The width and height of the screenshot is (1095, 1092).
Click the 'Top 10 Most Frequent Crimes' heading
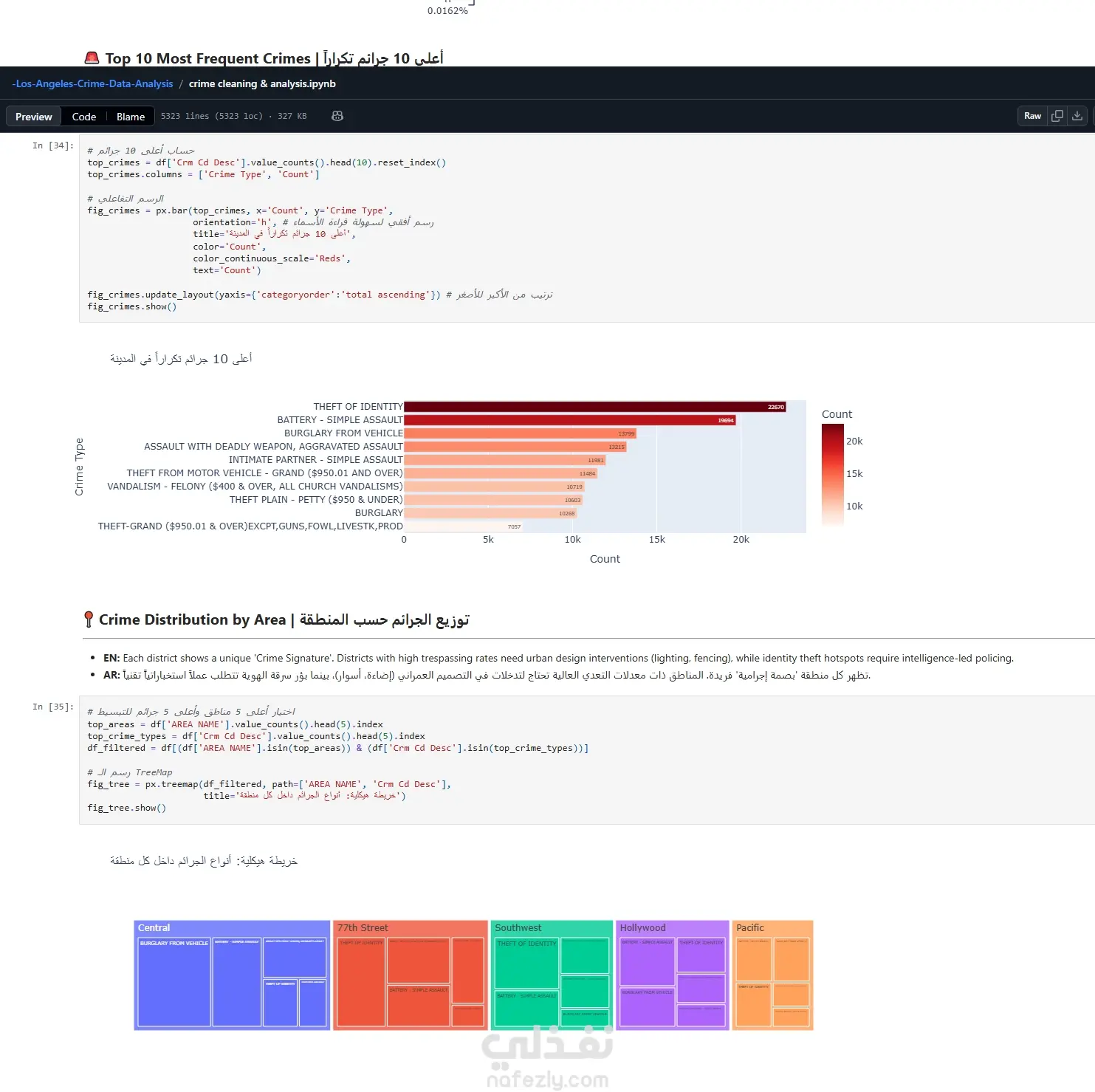(x=208, y=58)
